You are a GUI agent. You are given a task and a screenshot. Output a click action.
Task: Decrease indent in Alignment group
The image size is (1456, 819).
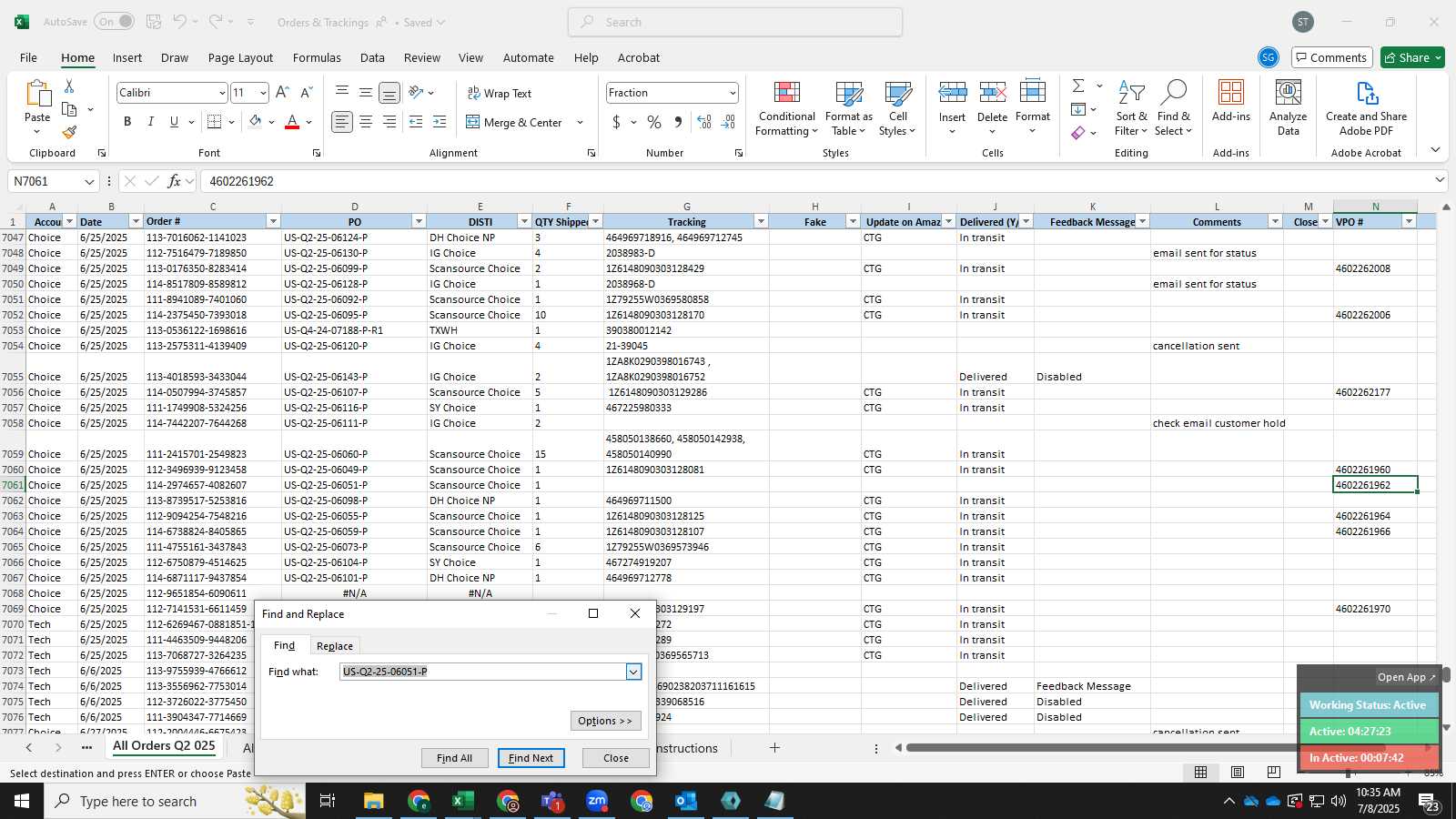pyautogui.click(x=416, y=122)
